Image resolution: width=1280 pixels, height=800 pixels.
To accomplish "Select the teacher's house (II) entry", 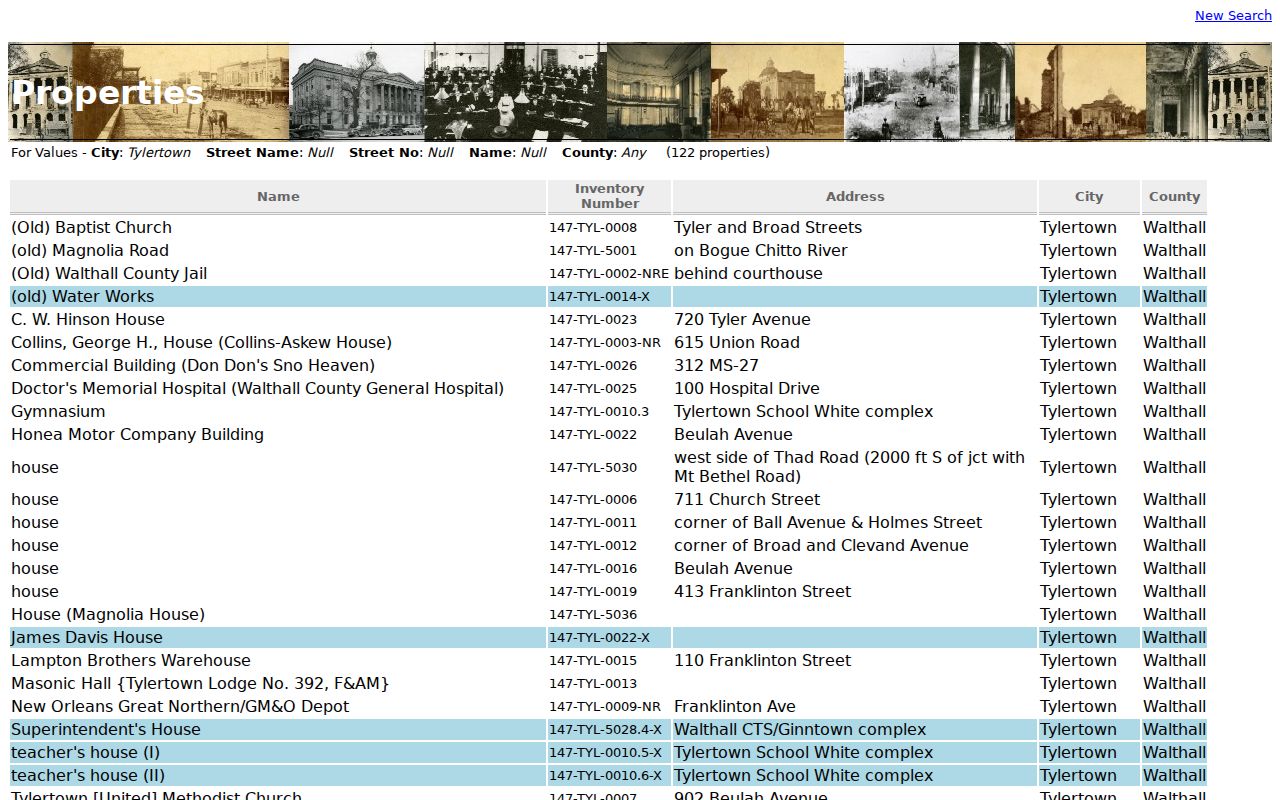I will click(88, 775).
